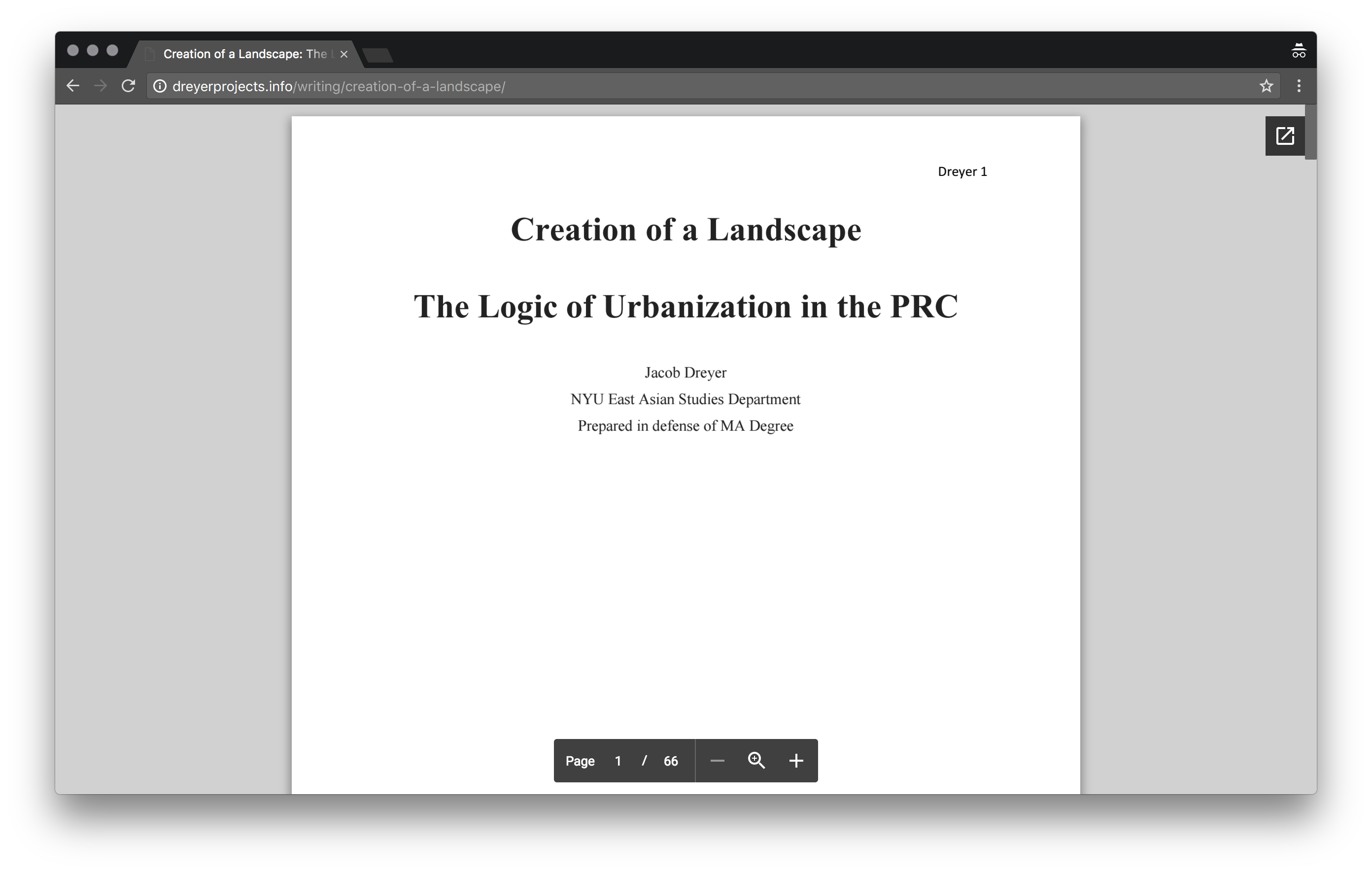
Task: Click the "Page" label in toolbar
Action: click(x=580, y=761)
